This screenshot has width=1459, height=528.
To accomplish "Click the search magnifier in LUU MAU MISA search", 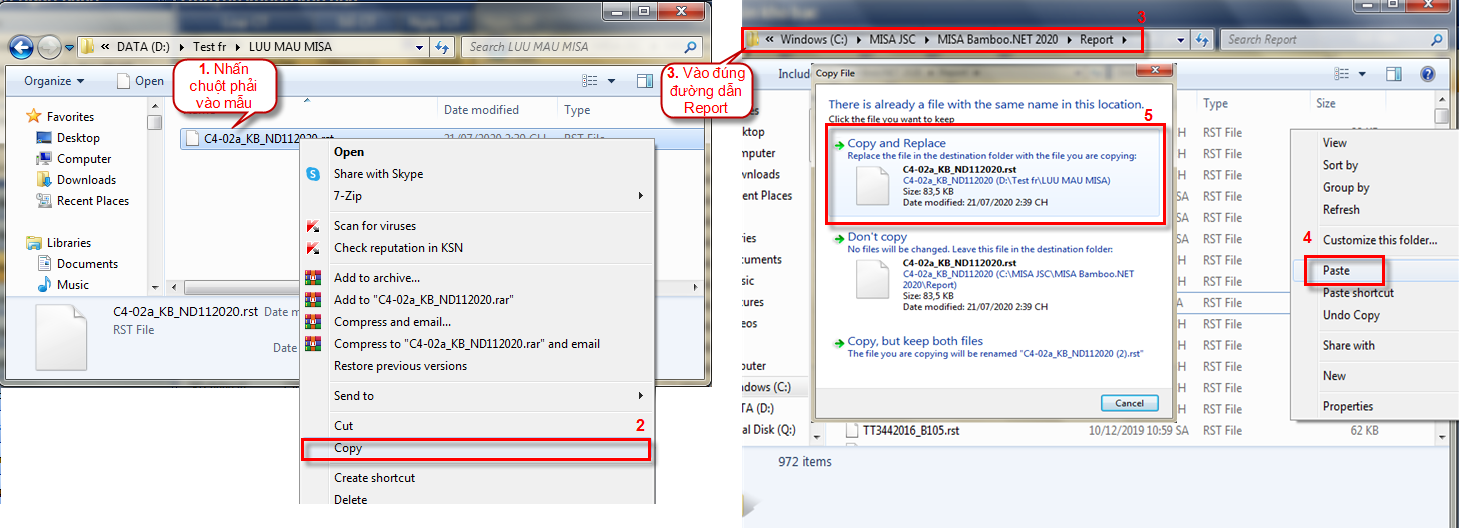I will (690, 47).
